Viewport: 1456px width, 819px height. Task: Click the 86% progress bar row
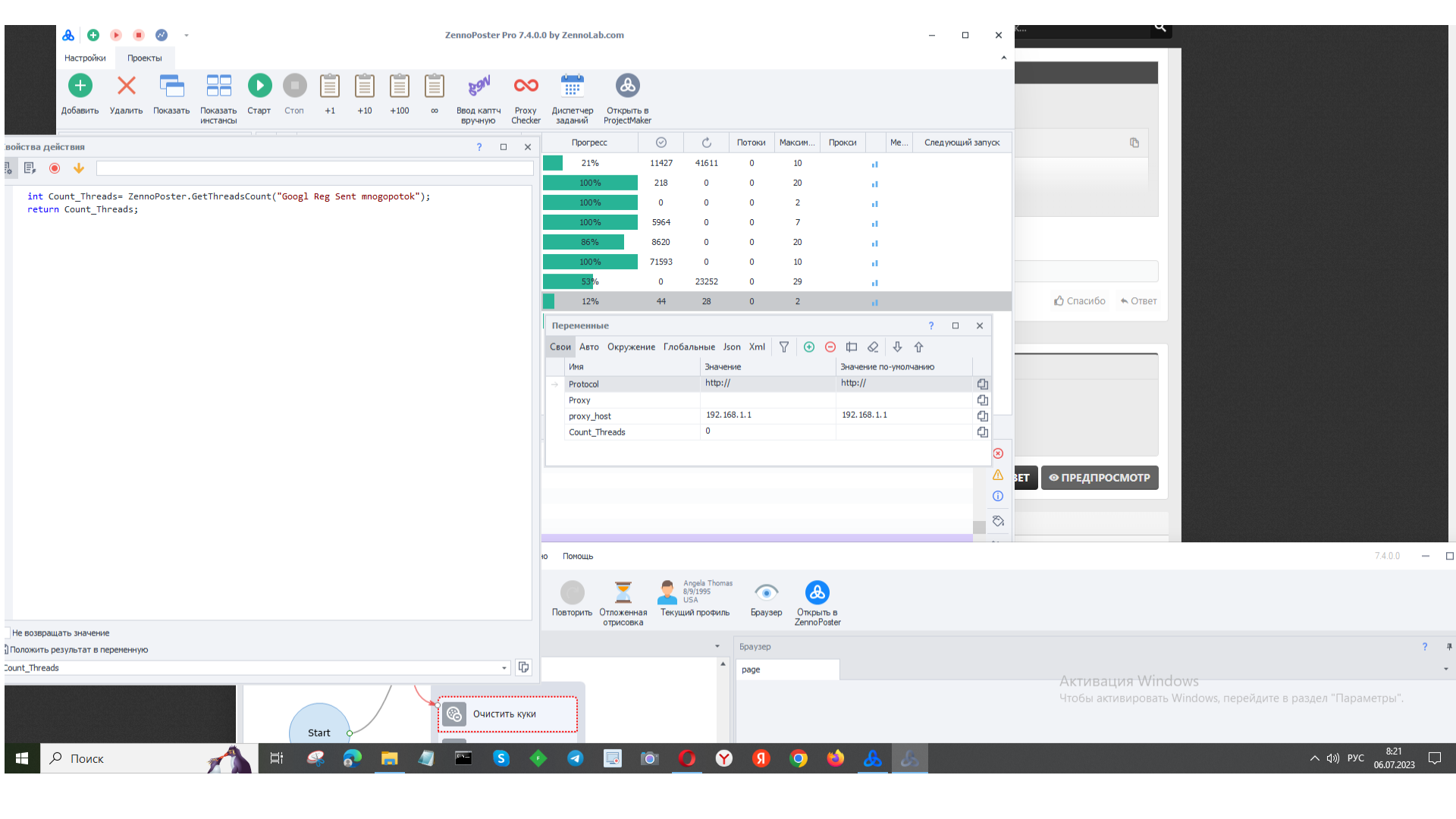(590, 242)
